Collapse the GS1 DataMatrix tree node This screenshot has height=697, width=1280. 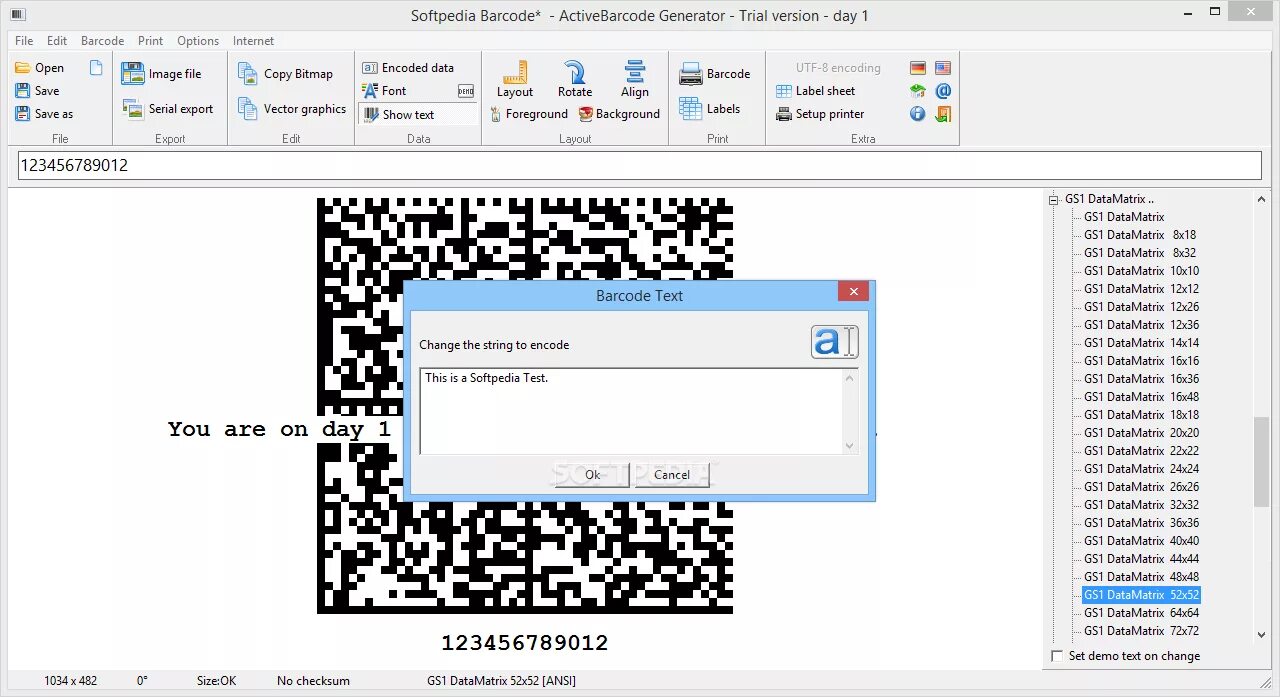(x=1053, y=199)
